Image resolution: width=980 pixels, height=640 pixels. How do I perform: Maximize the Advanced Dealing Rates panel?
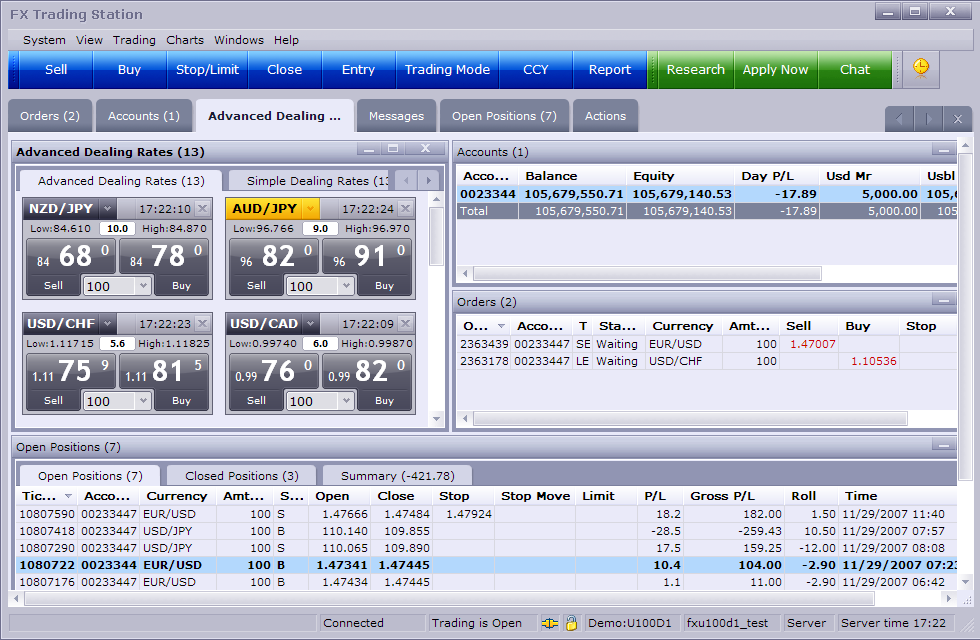click(x=393, y=149)
